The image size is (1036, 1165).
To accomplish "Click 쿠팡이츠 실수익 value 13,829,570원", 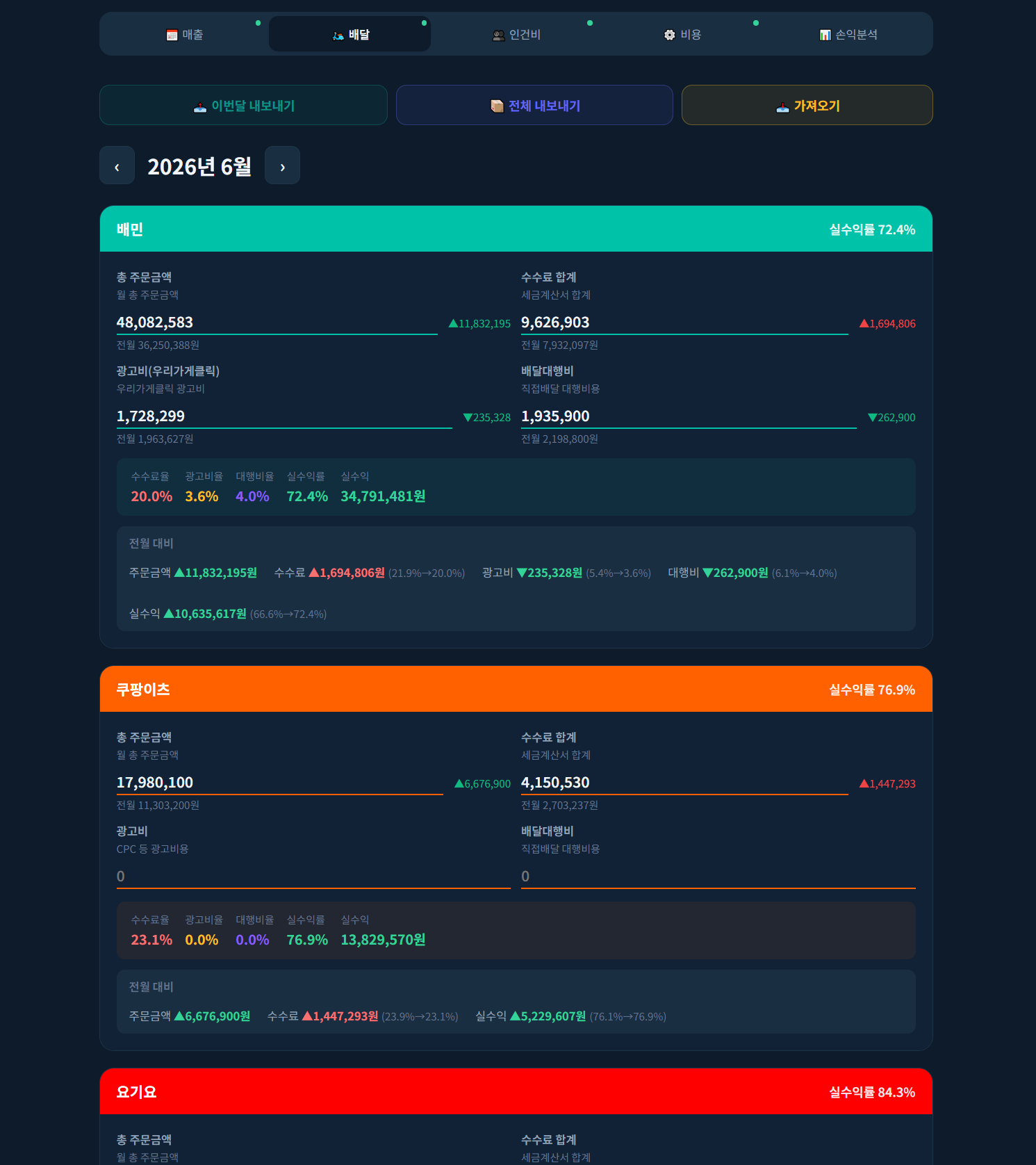I will [383, 940].
